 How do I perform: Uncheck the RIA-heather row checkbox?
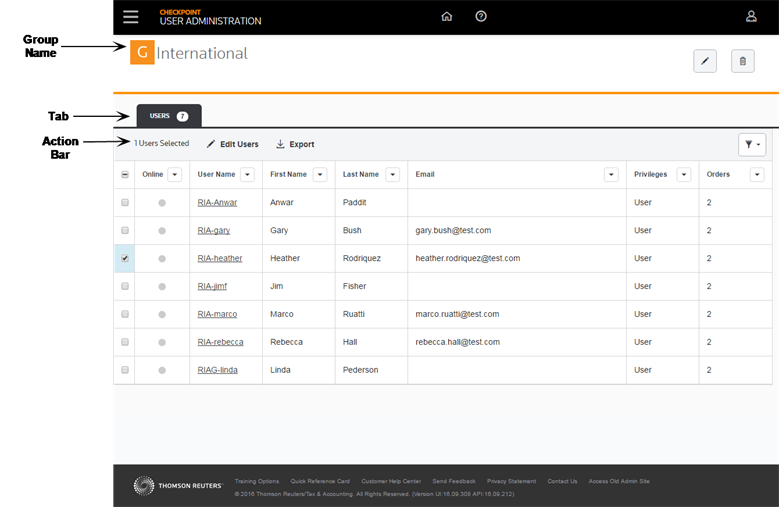[x=125, y=258]
